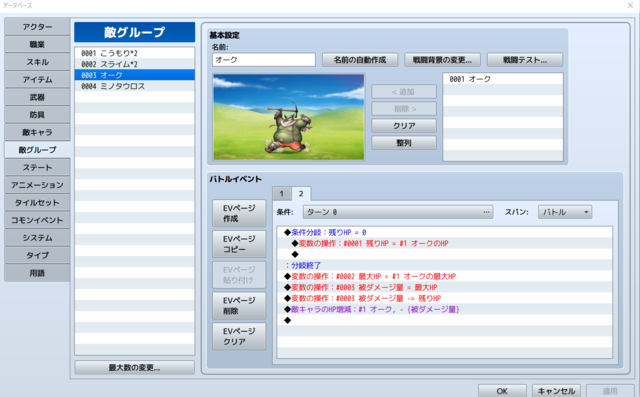The height and width of the screenshot is (397, 640).
Task: Switch to the タイルセット tab
Action: 37,203
